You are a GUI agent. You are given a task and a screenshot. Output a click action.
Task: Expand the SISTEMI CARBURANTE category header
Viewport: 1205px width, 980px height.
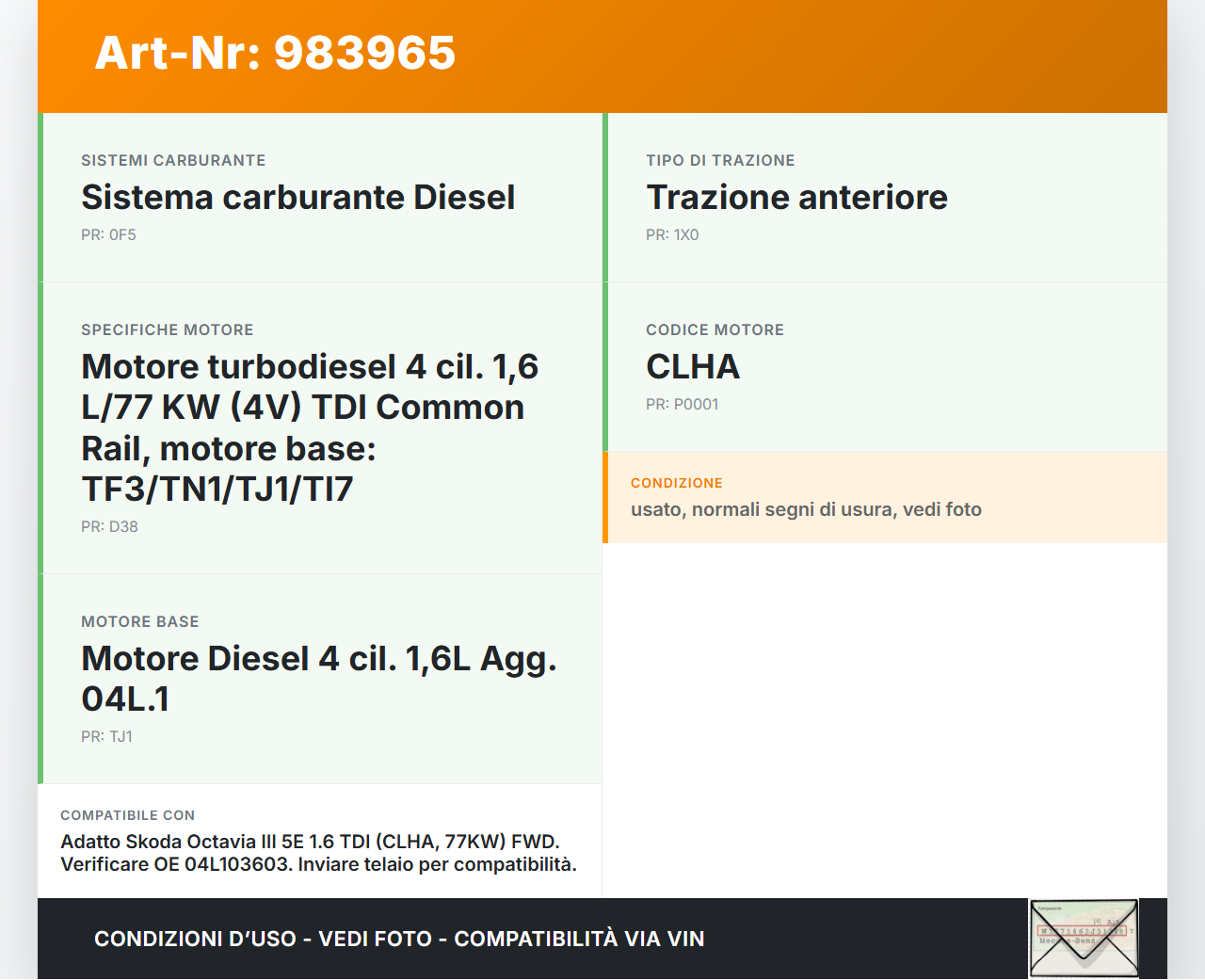coord(173,160)
